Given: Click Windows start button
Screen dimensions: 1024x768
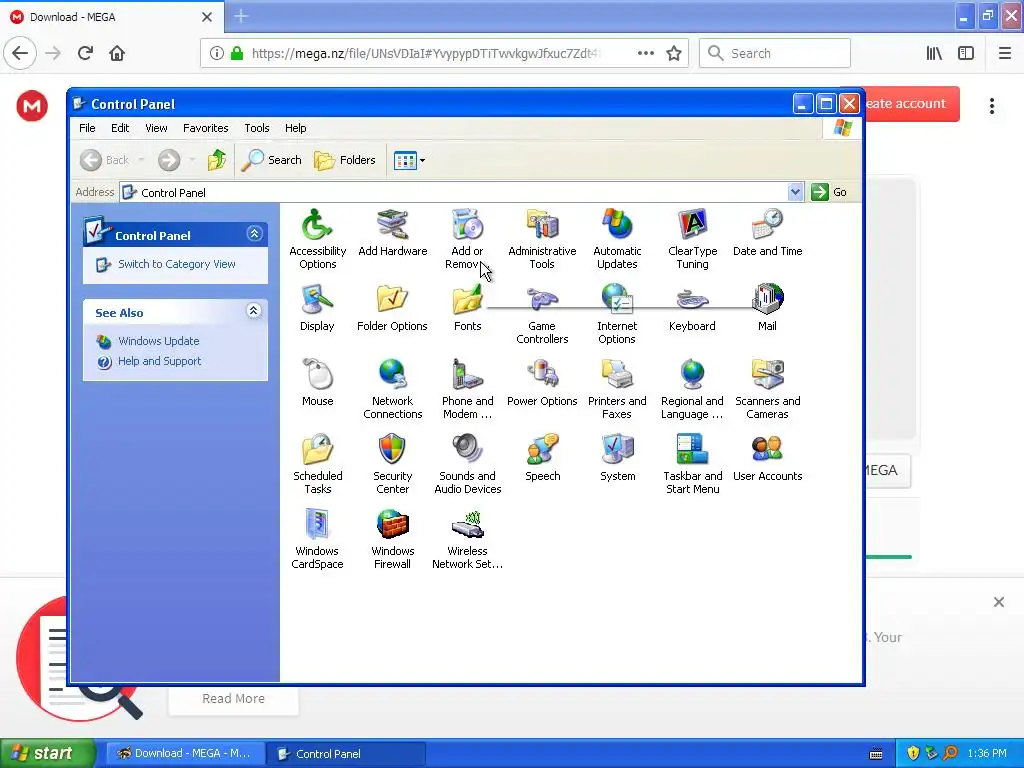Looking at the screenshot, I should [47, 753].
